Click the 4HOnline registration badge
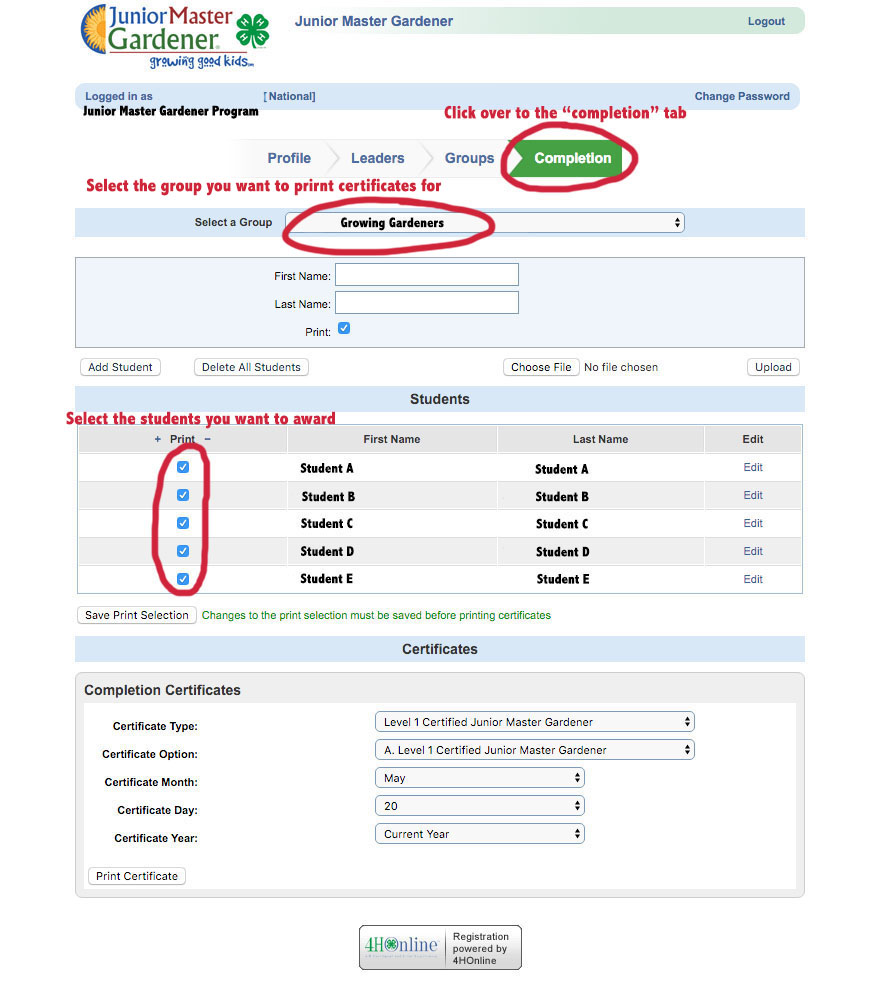Image resolution: width=870 pixels, height=1007 pixels. tap(440, 947)
